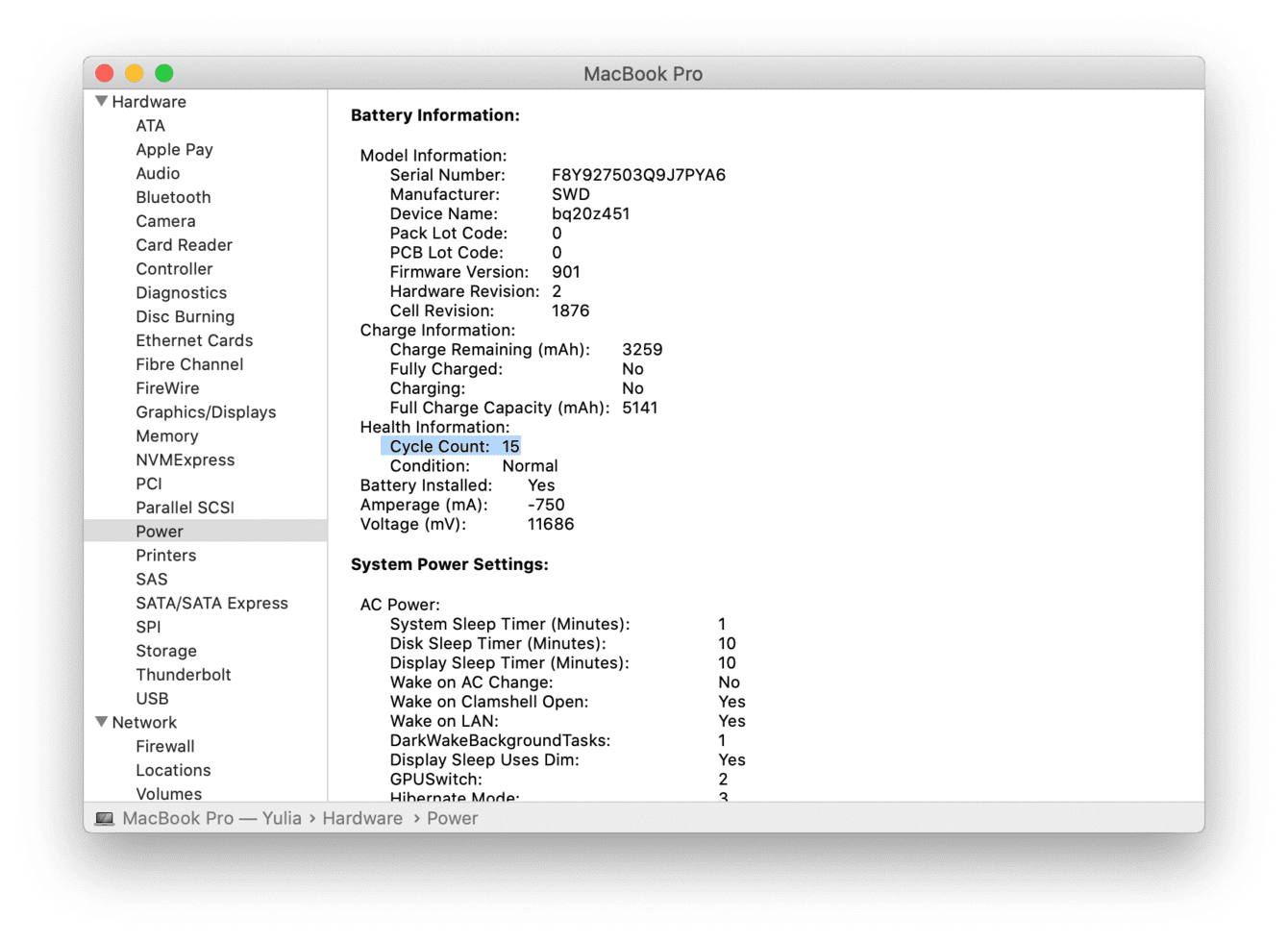1288x943 pixels.
Task: Click Manufacturer value SWD
Action: pyautogui.click(x=571, y=194)
